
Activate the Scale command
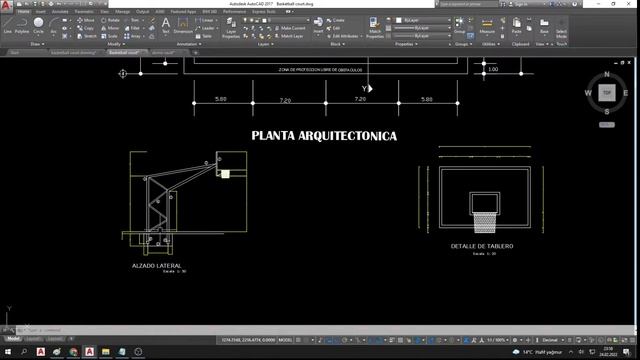(x=109, y=36)
